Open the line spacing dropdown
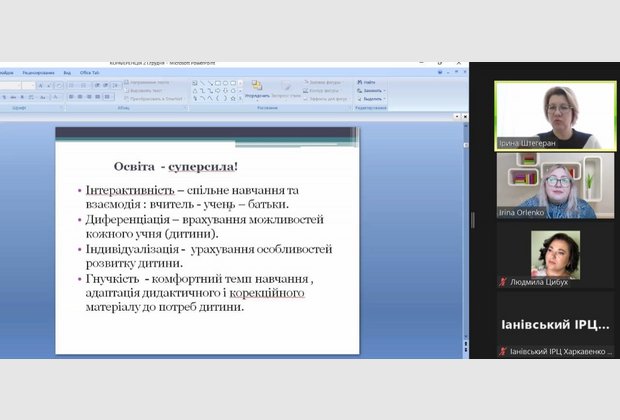The height and width of the screenshot is (420, 620). click(x=116, y=85)
